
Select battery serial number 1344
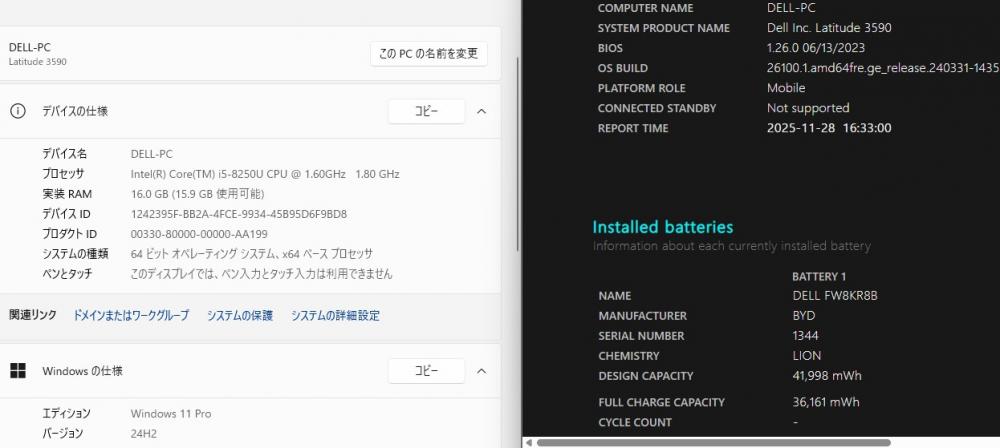tap(805, 336)
